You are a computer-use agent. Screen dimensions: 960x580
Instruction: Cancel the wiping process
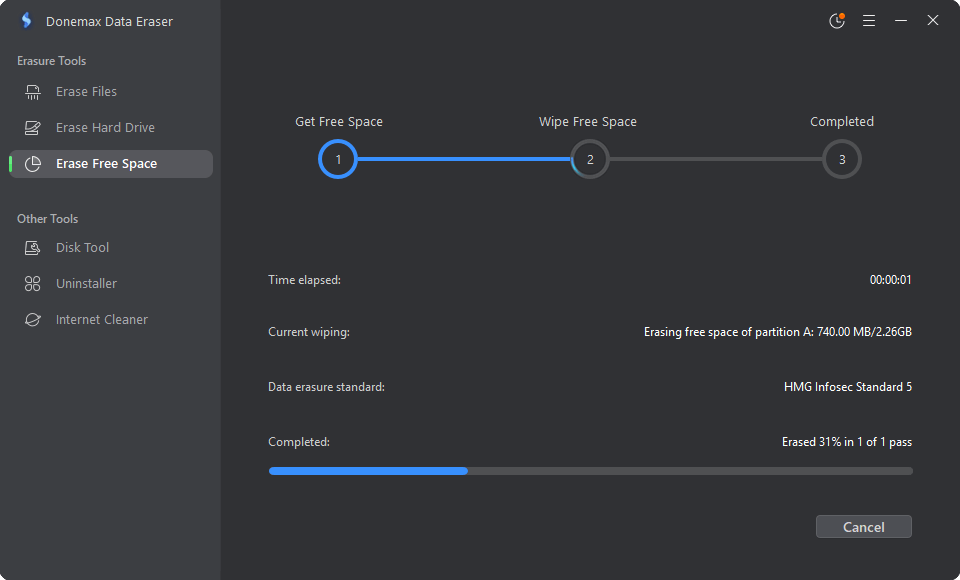(x=863, y=527)
